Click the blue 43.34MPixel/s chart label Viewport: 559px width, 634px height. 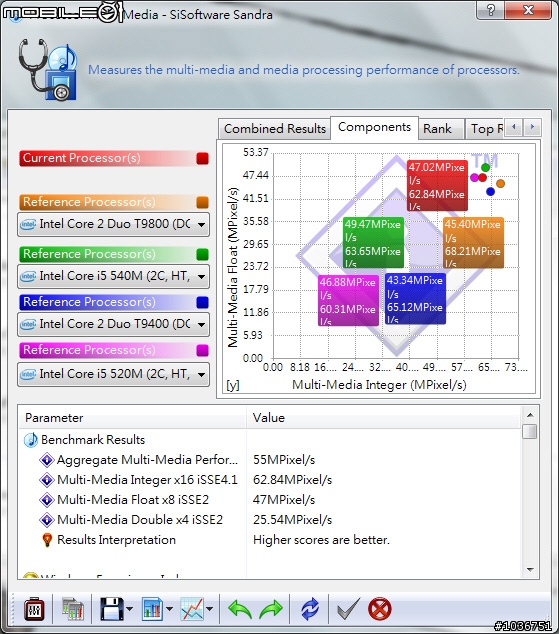click(416, 299)
